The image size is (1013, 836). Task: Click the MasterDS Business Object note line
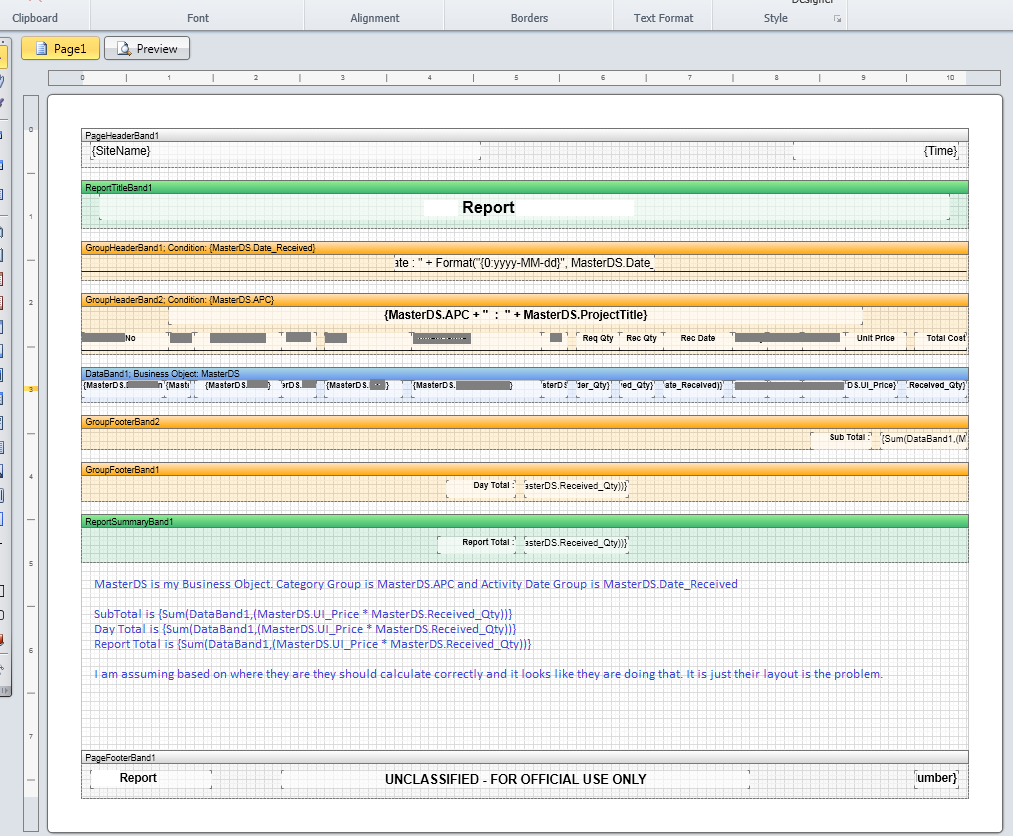pos(415,584)
